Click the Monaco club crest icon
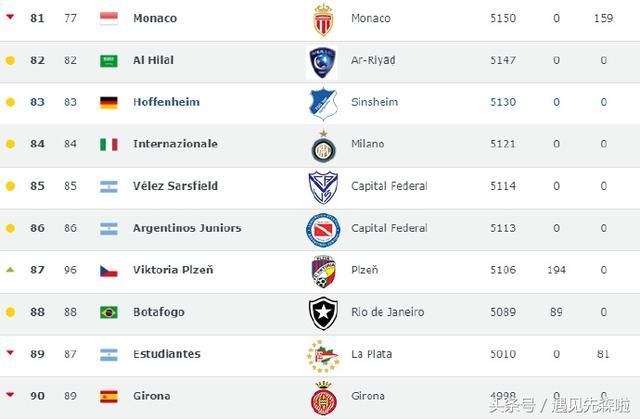The width and height of the screenshot is (640, 419). coord(322,18)
